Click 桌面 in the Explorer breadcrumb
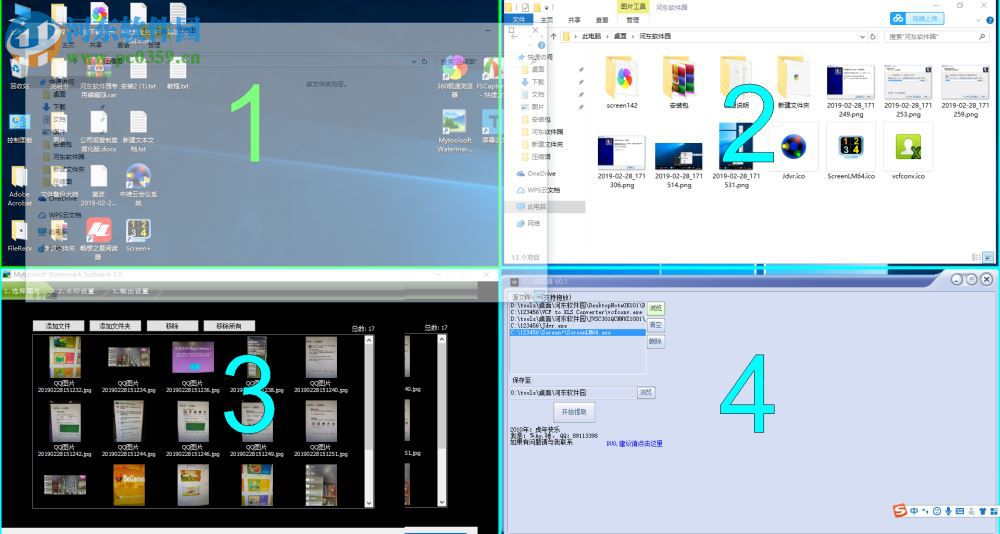 (620, 36)
